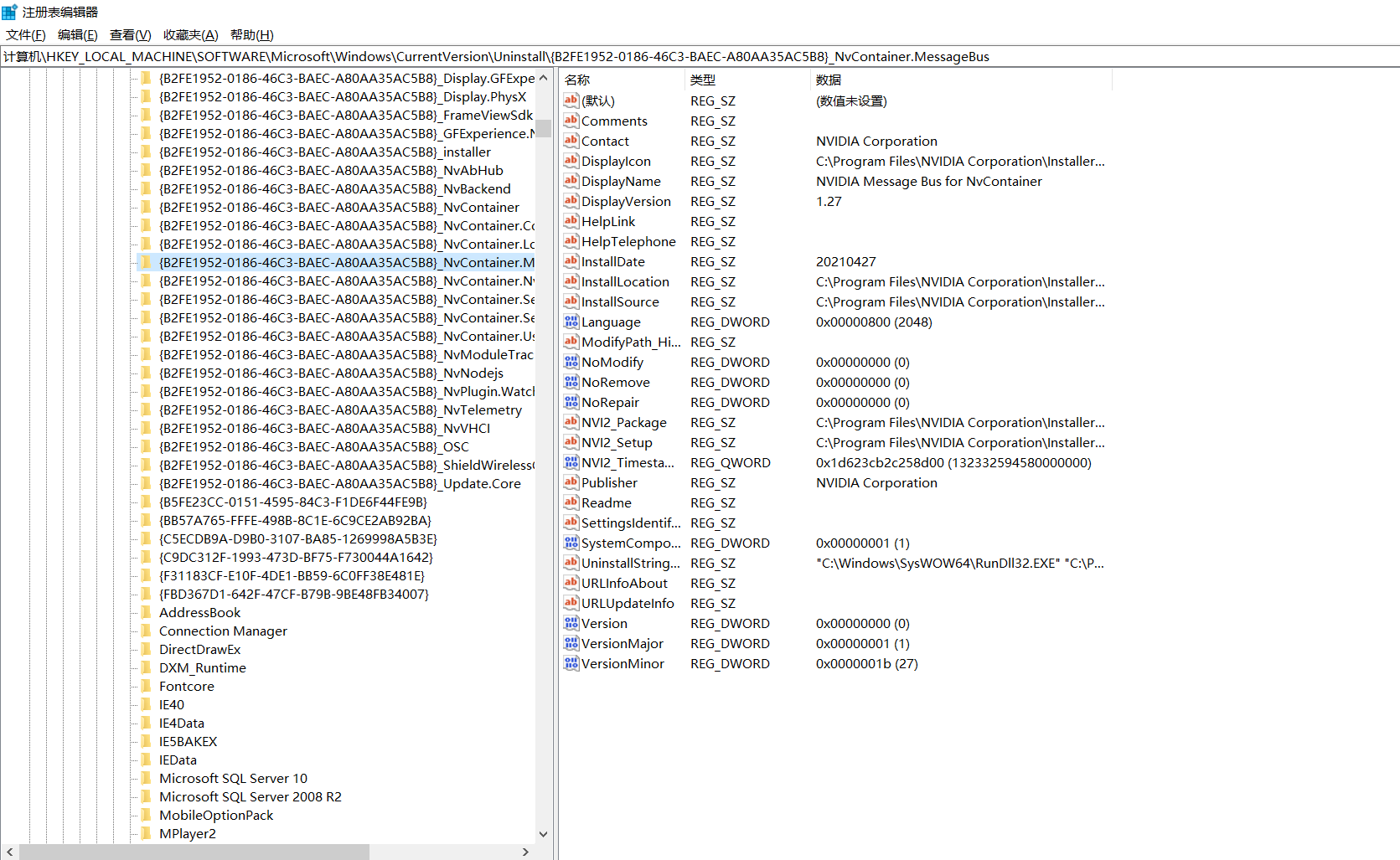The image size is (1400, 860).
Task: Select the _NvAbHub registry key
Action: [331, 171]
